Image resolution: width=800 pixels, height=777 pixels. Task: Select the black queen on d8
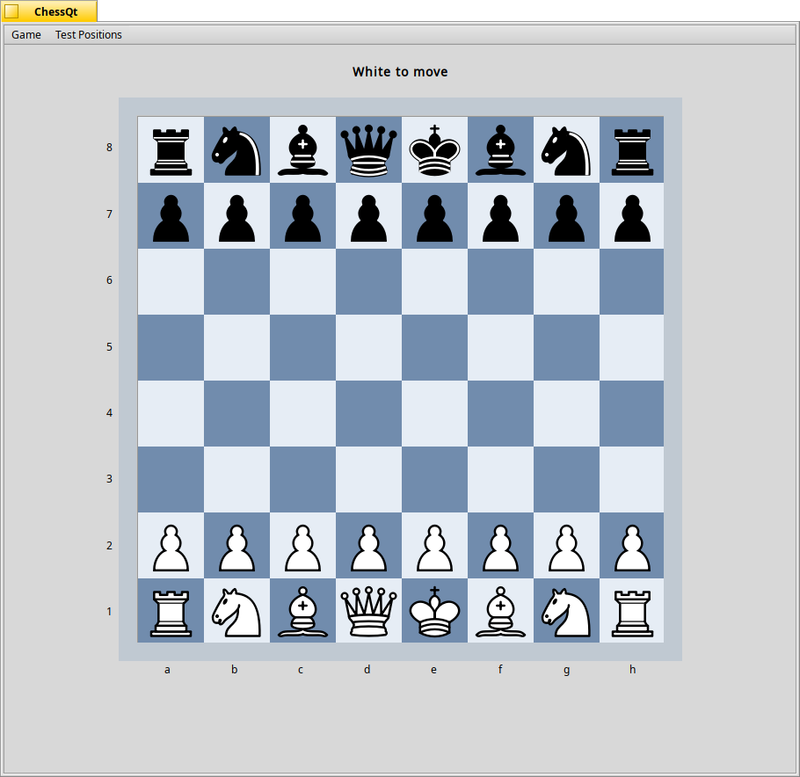(368, 150)
